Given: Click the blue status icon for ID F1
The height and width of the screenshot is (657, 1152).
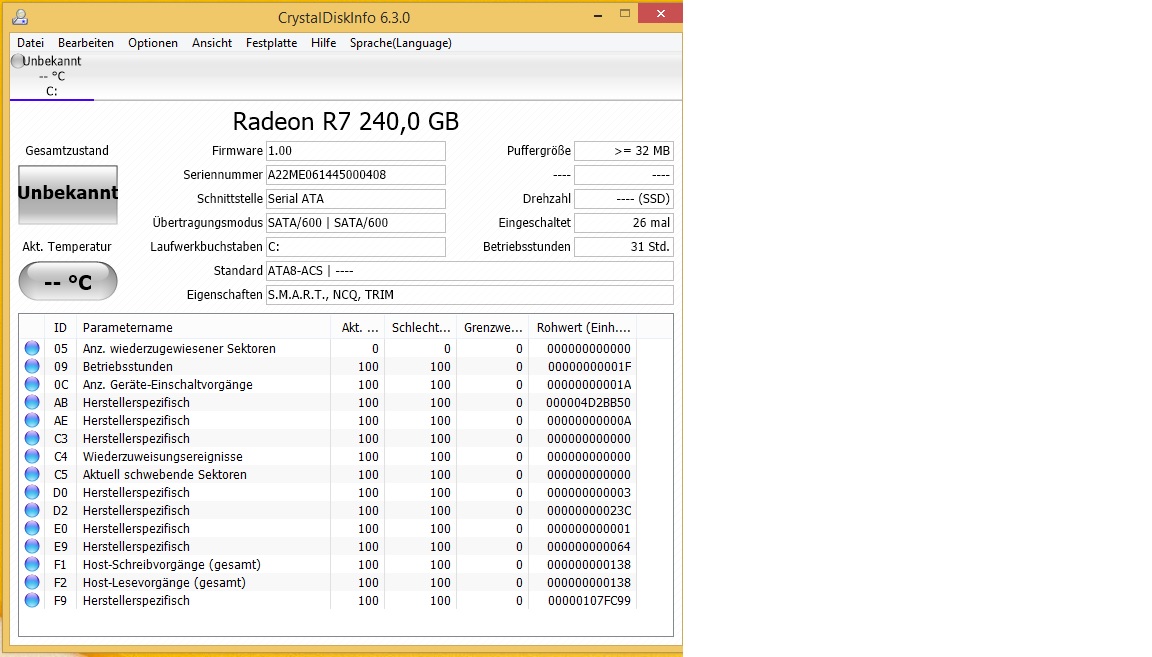Looking at the screenshot, I should [x=32, y=564].
